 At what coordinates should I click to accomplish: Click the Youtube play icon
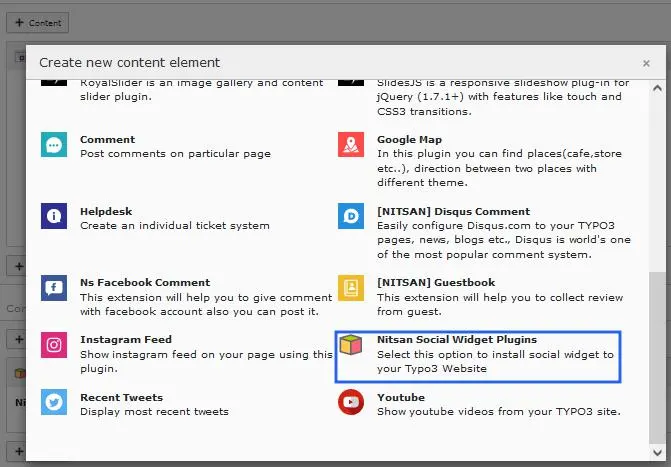[x=351, y=402]
